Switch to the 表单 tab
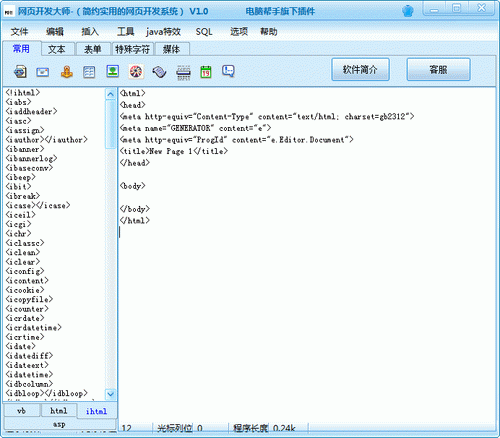This screenshot has height=438, width=500. (93, 49)
